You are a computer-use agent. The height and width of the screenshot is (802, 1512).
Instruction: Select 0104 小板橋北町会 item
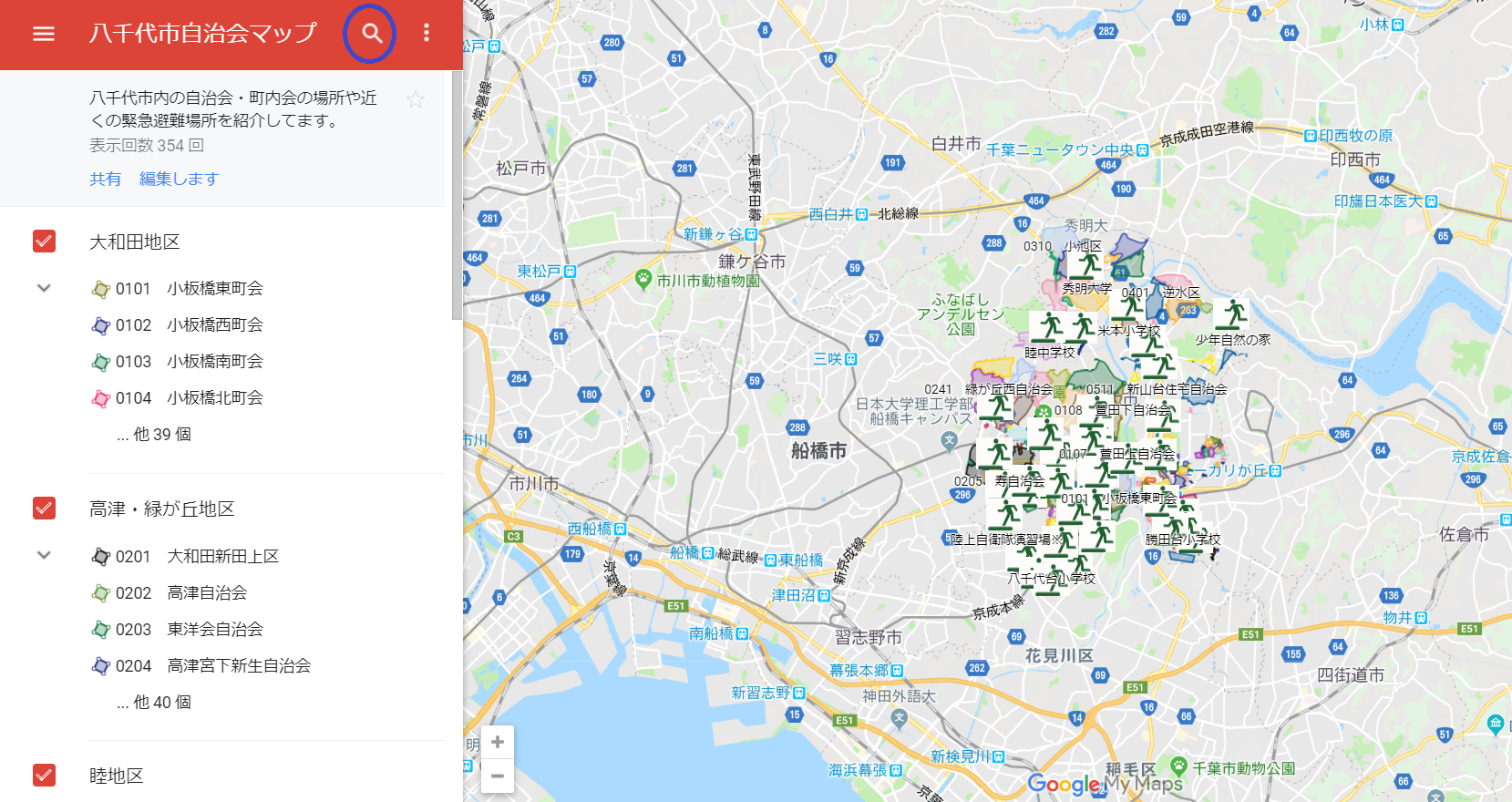coord(178,398)
